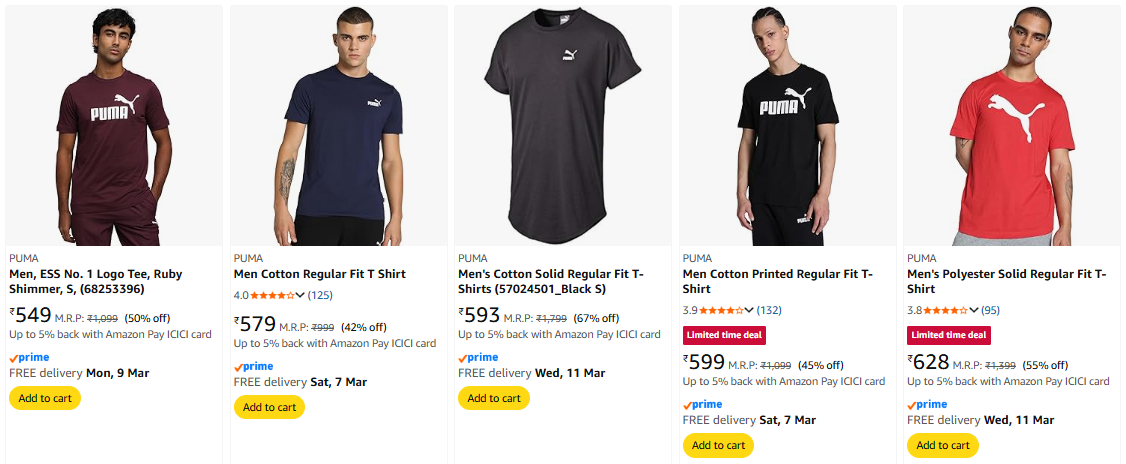Viewport: 1126px width, 464px height.
Task: Add the ₹593 black solid tee to cart
Action: coord(494,398)
